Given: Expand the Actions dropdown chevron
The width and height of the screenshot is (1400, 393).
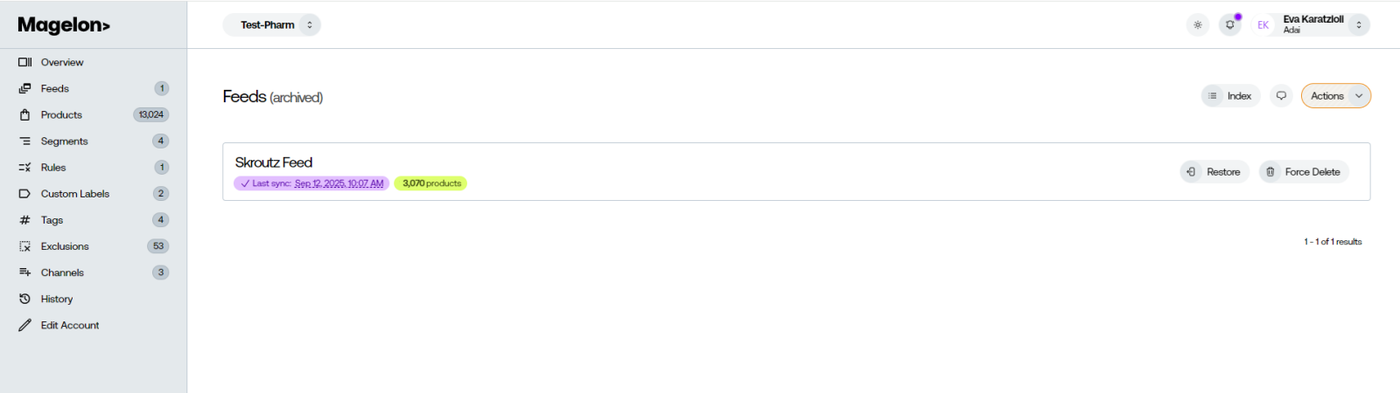Looking at the screenshot, I should point(1358,96).
